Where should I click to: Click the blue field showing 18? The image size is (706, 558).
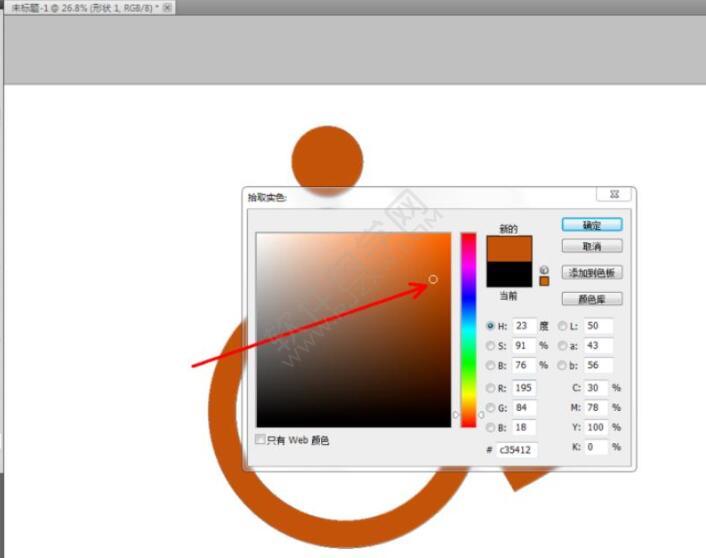[x=524, y=427]
